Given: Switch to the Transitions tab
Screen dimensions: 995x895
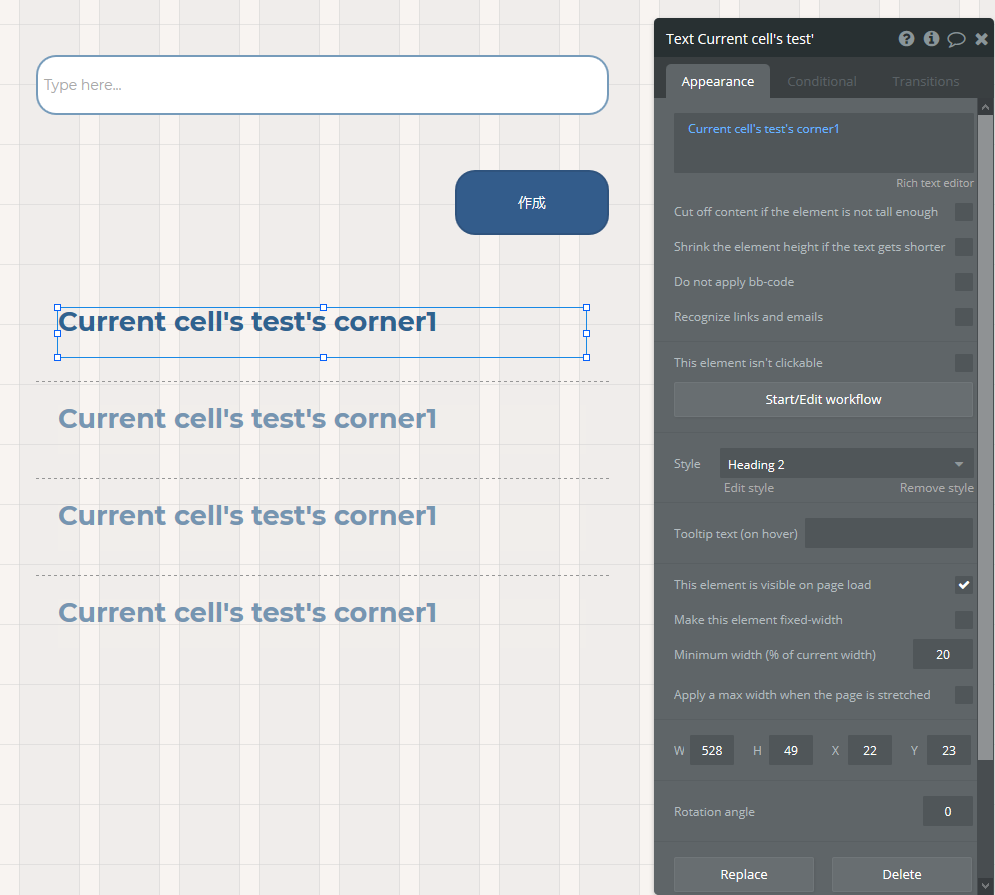Looking at the screenshot, I should (925, 81).
